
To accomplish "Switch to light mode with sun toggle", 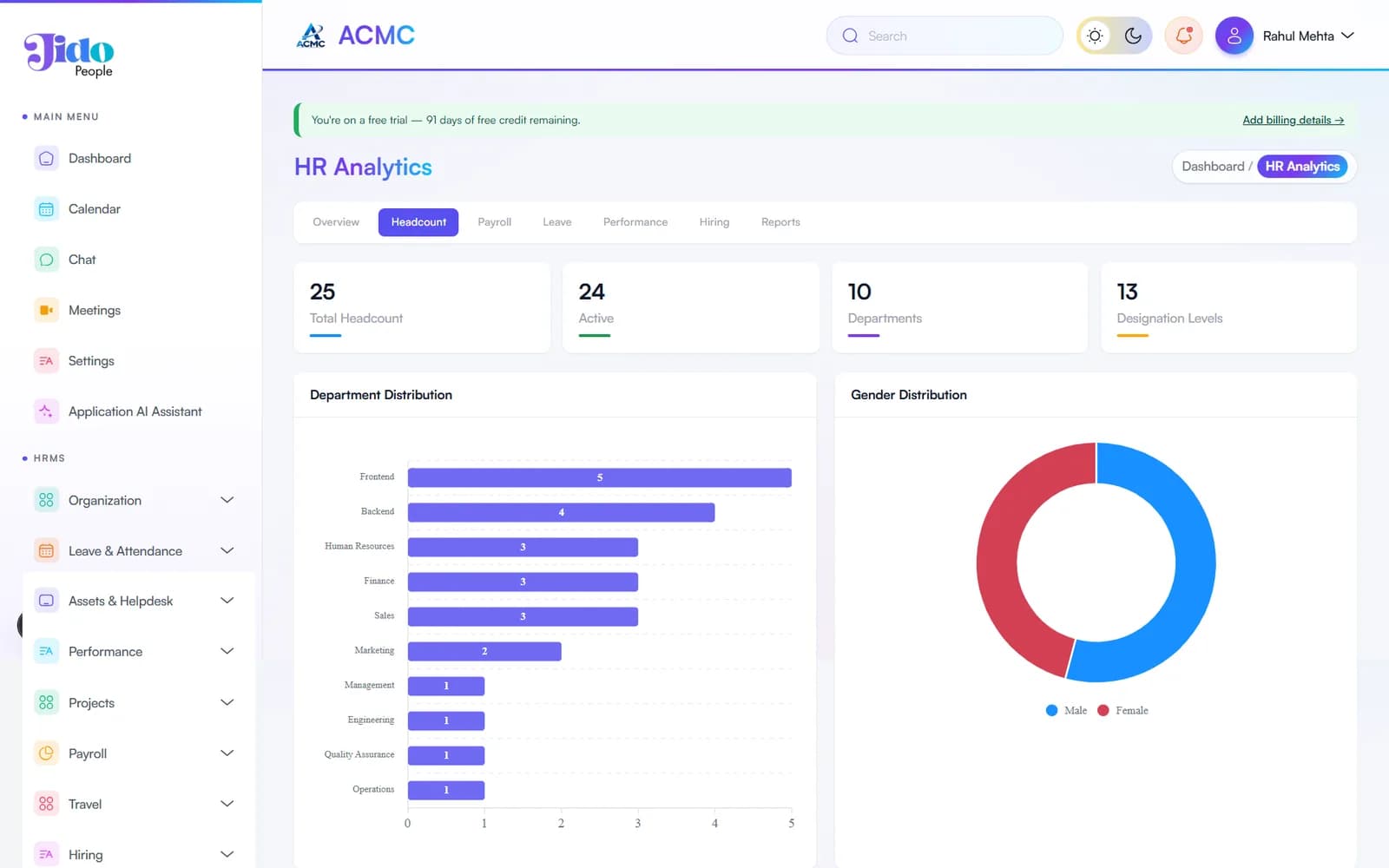I will [x=1096, y=36].
